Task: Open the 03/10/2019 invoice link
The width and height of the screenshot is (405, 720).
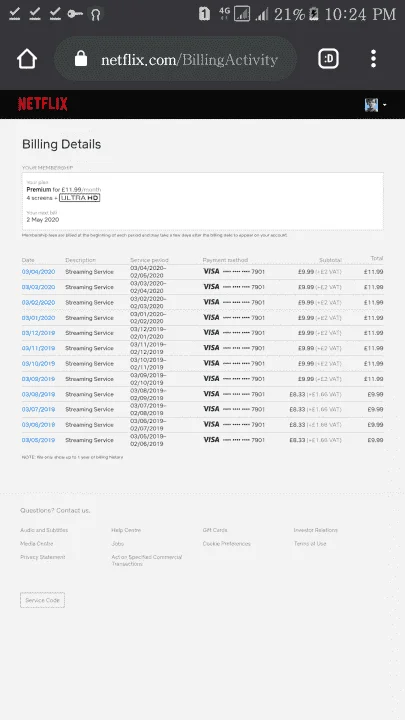Action: (38, 364)
